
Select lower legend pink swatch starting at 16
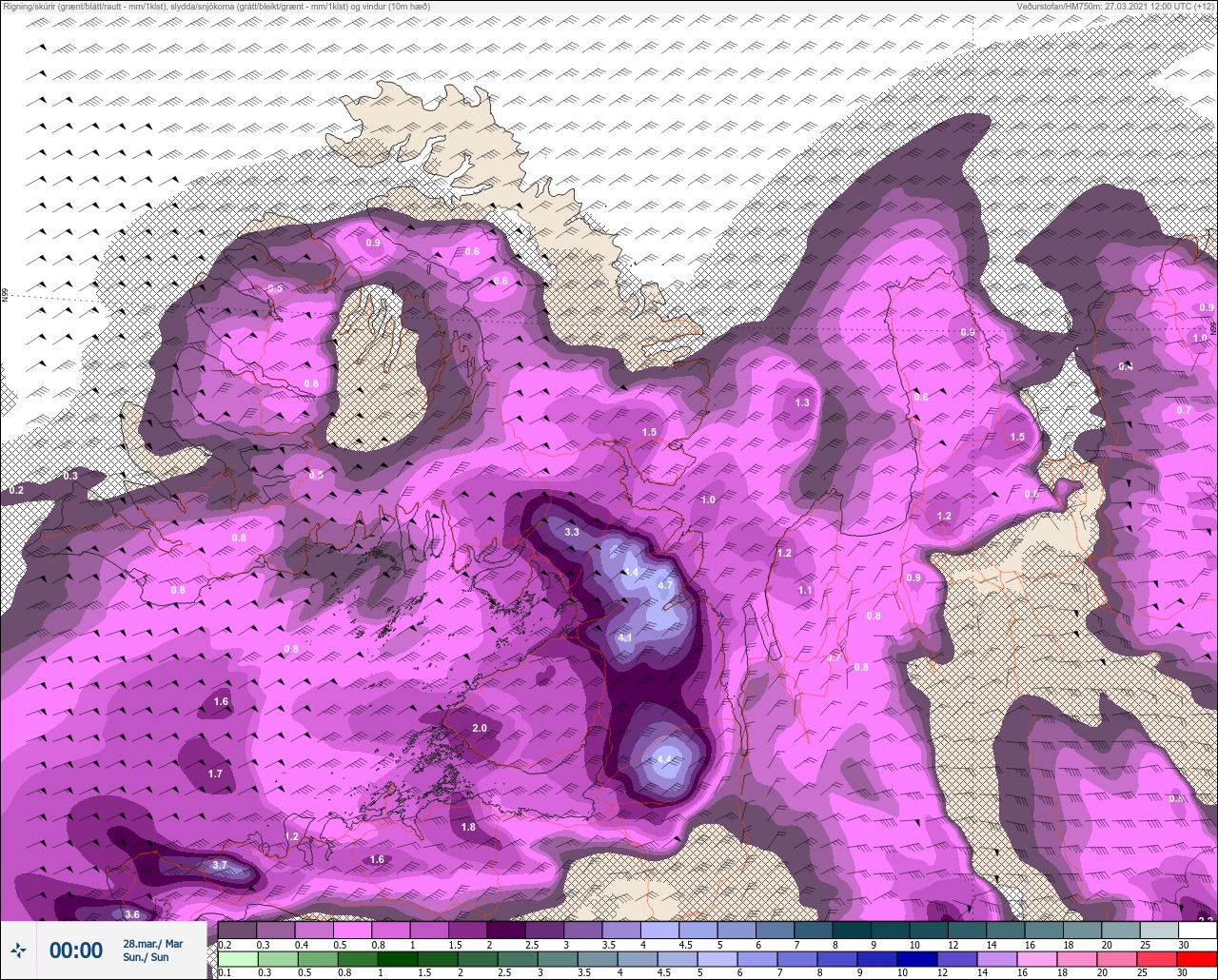tap(1037, 959)
